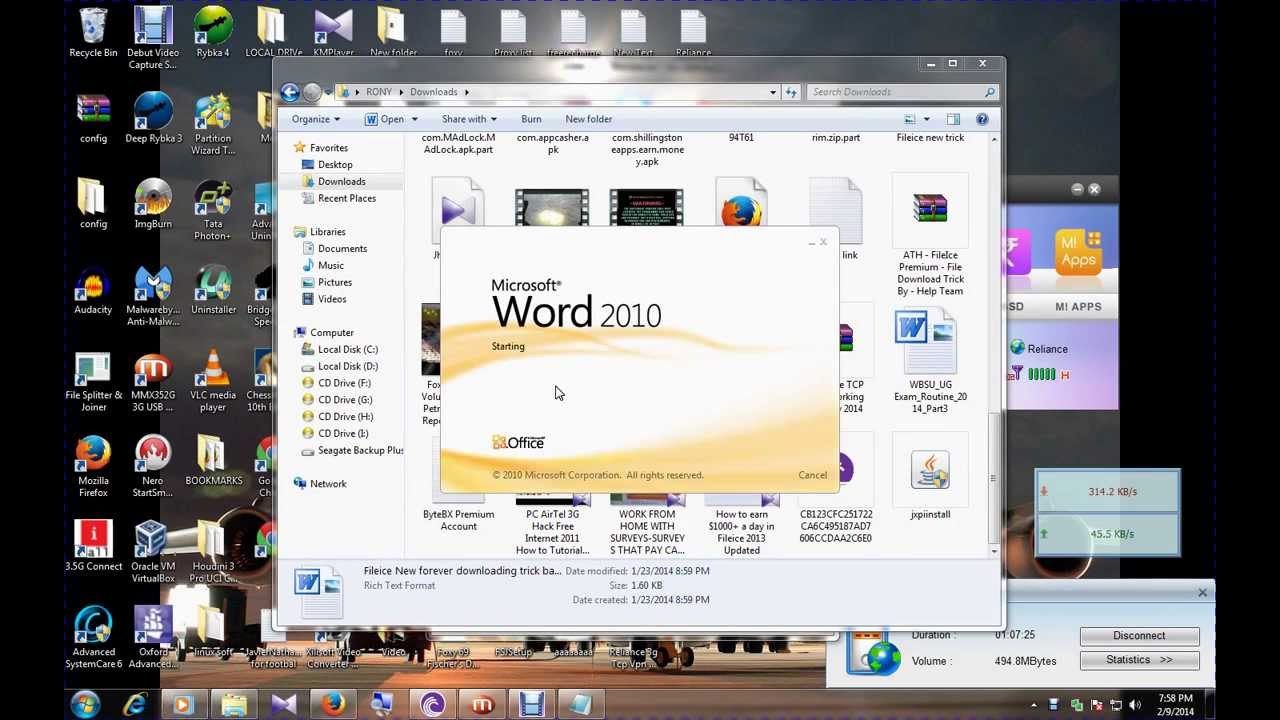Open the Share with dropdown
Screen dimensions: 1280x720
tap(469, 119)
